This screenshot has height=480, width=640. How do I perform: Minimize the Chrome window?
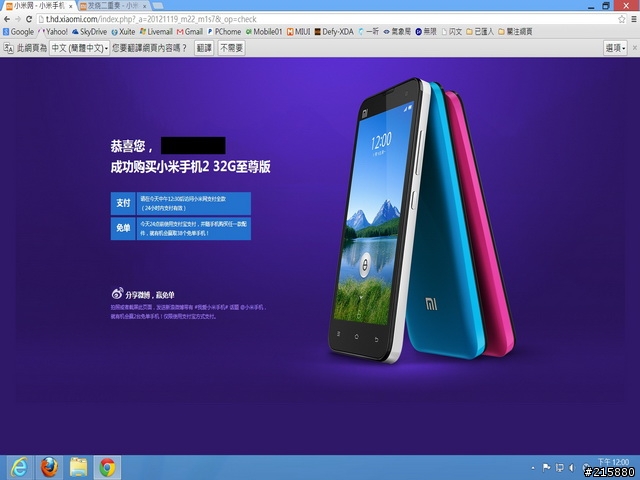pos(591,6)
